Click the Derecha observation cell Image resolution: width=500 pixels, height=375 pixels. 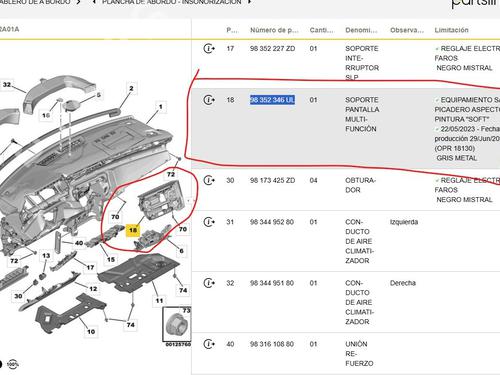click(403, 283)
